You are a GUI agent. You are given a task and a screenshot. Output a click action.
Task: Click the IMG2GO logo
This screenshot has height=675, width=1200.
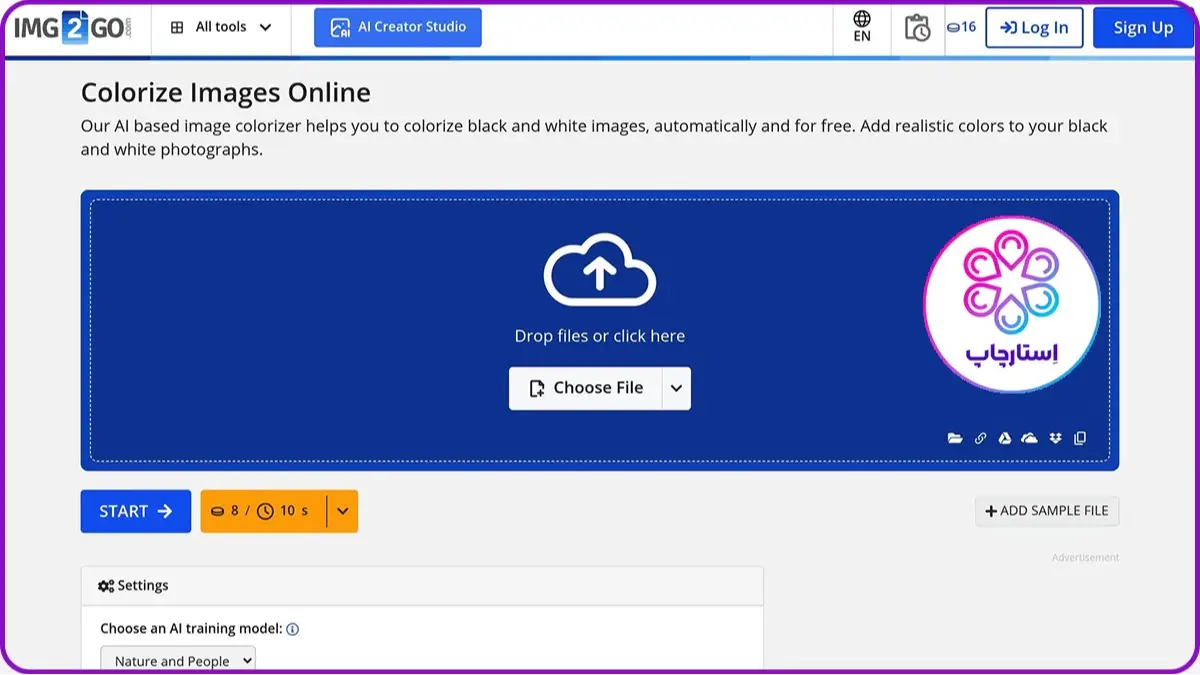pos(72,27)
